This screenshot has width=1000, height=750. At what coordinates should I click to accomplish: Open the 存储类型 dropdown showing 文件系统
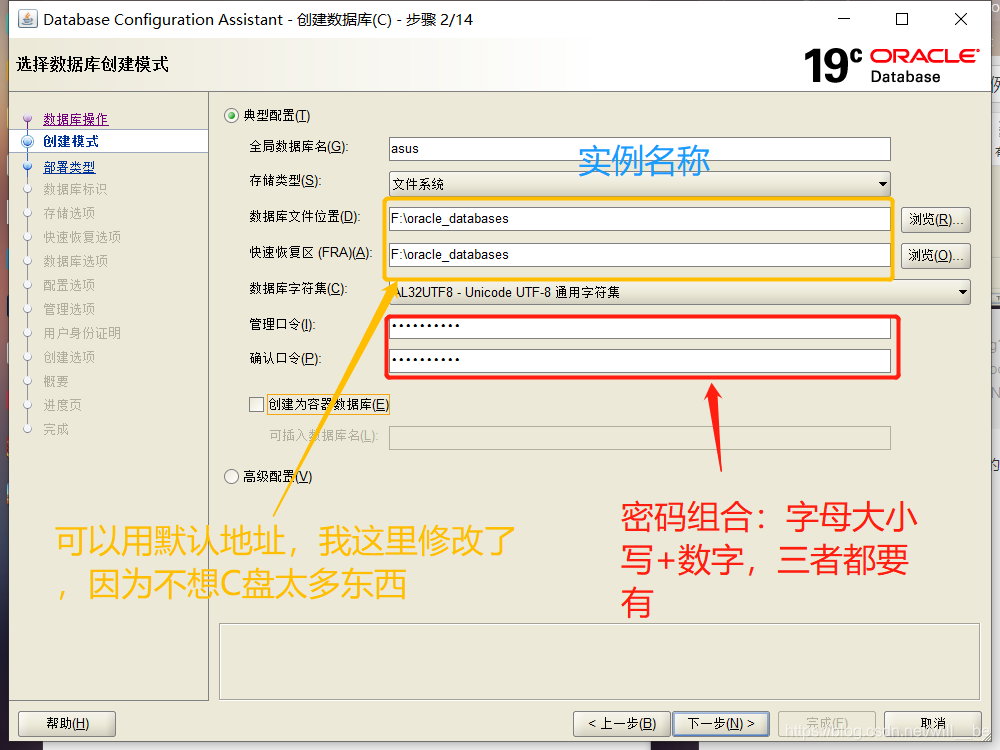(x=640, y=184)
